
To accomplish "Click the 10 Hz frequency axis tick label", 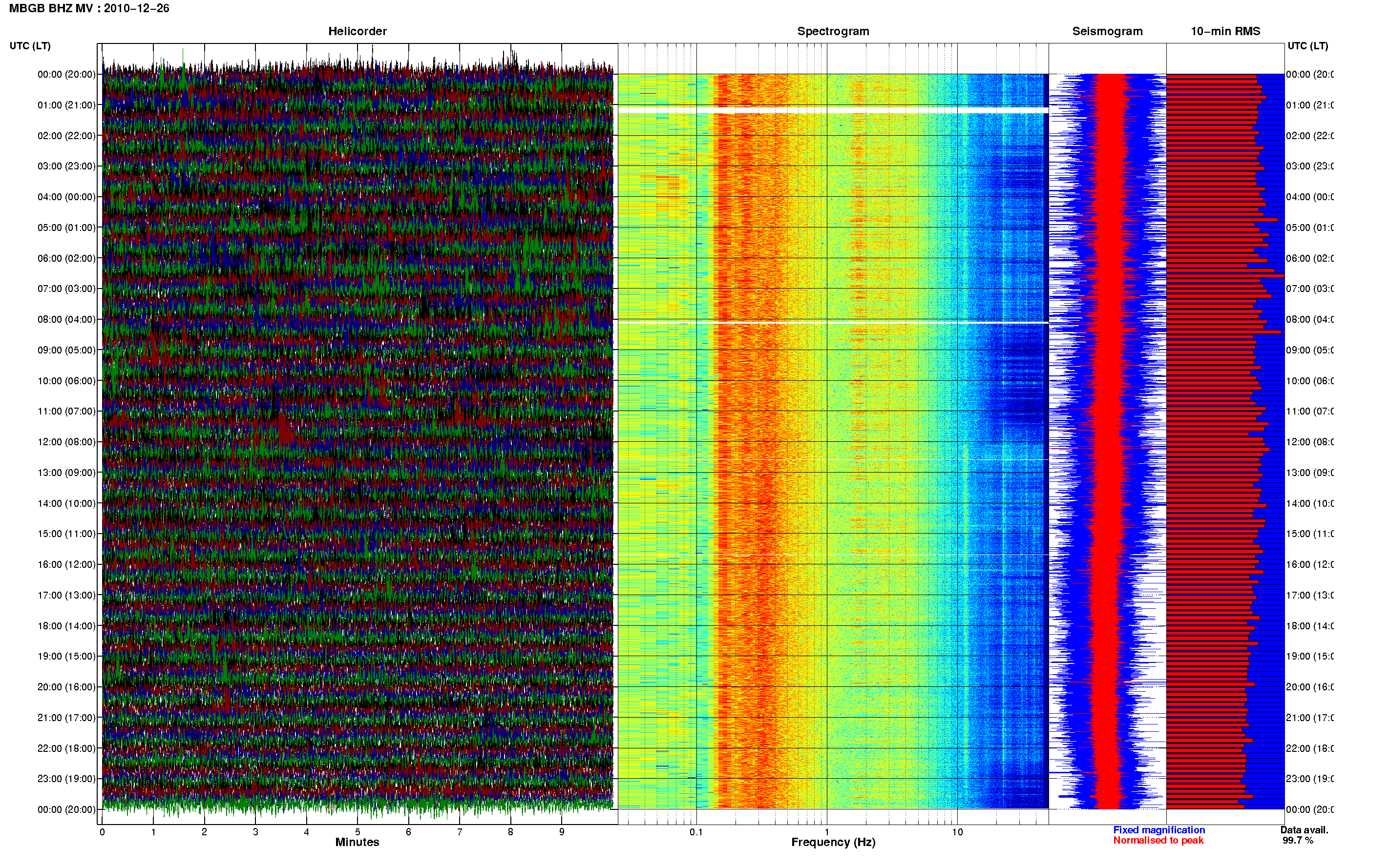I will [957, 832].
